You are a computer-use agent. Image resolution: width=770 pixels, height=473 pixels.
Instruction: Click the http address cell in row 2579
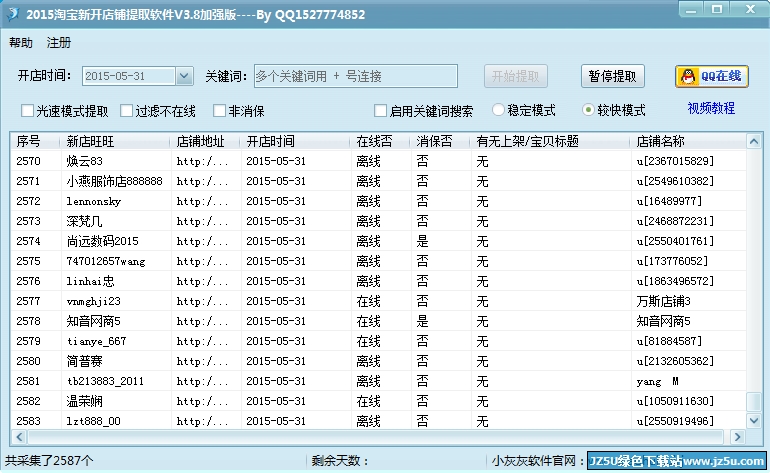coord(202,341)
